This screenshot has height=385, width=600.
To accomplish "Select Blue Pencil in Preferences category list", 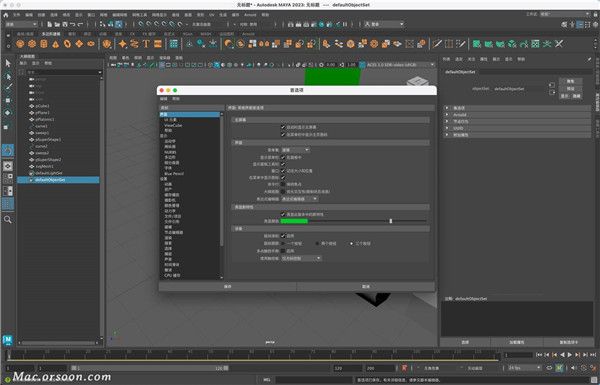I will point(174,173).
